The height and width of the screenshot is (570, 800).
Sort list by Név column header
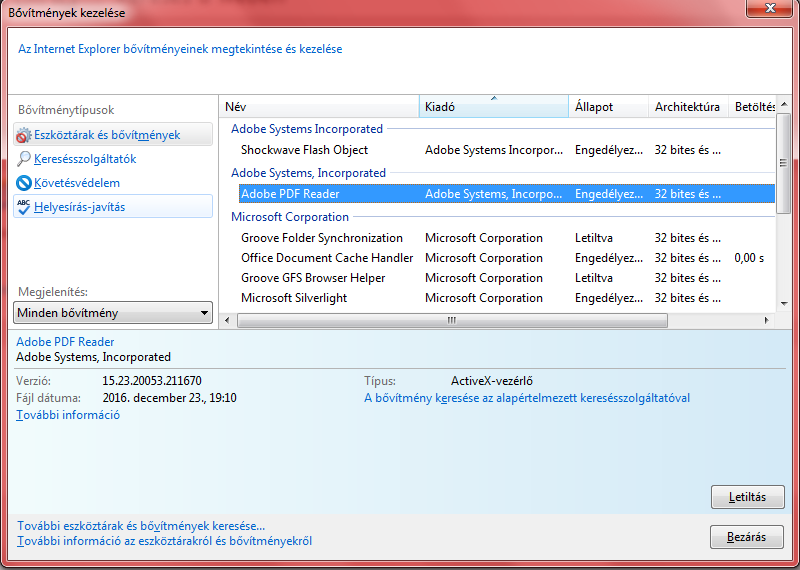click(x=319, y=107)
